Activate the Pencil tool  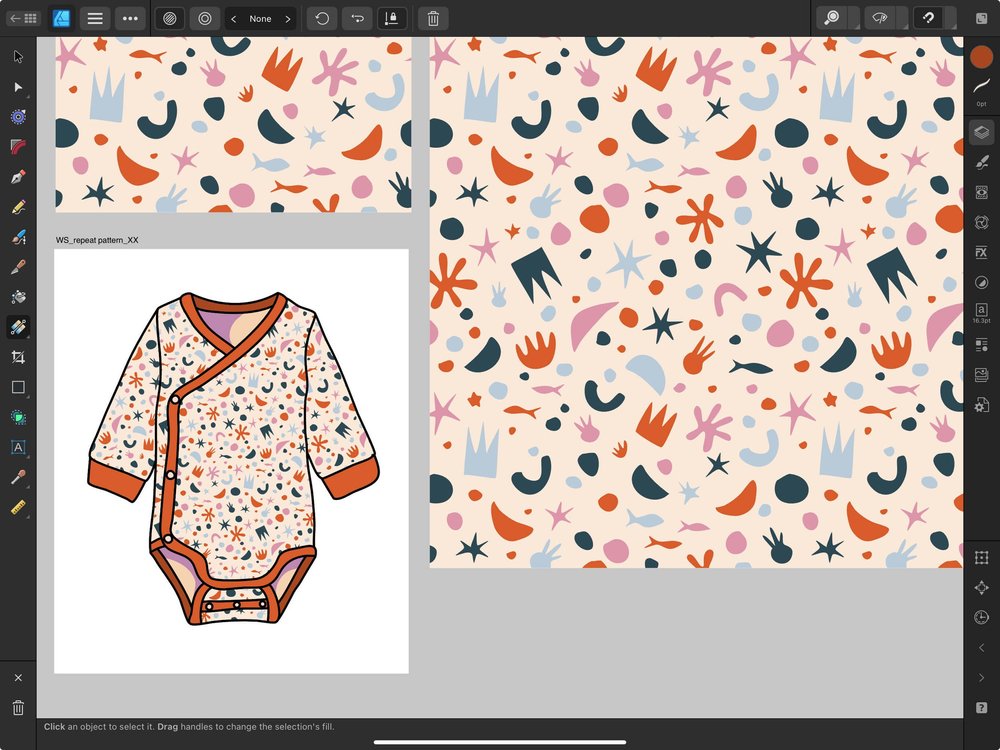pyautogui.click(x=18, y=207)
